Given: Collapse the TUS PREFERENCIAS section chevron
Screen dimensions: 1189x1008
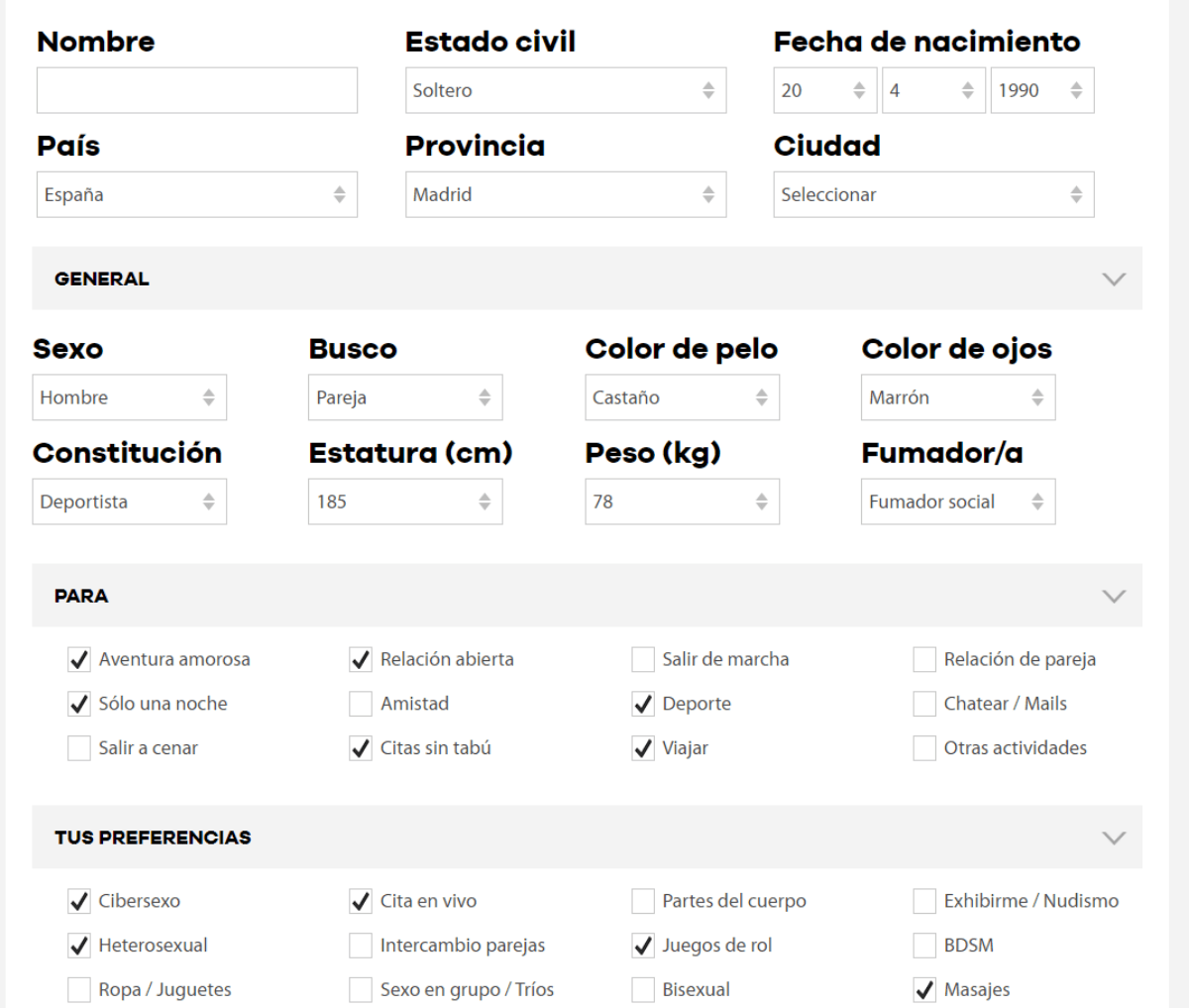Looking at the screenshot, I should (1114, 838).
